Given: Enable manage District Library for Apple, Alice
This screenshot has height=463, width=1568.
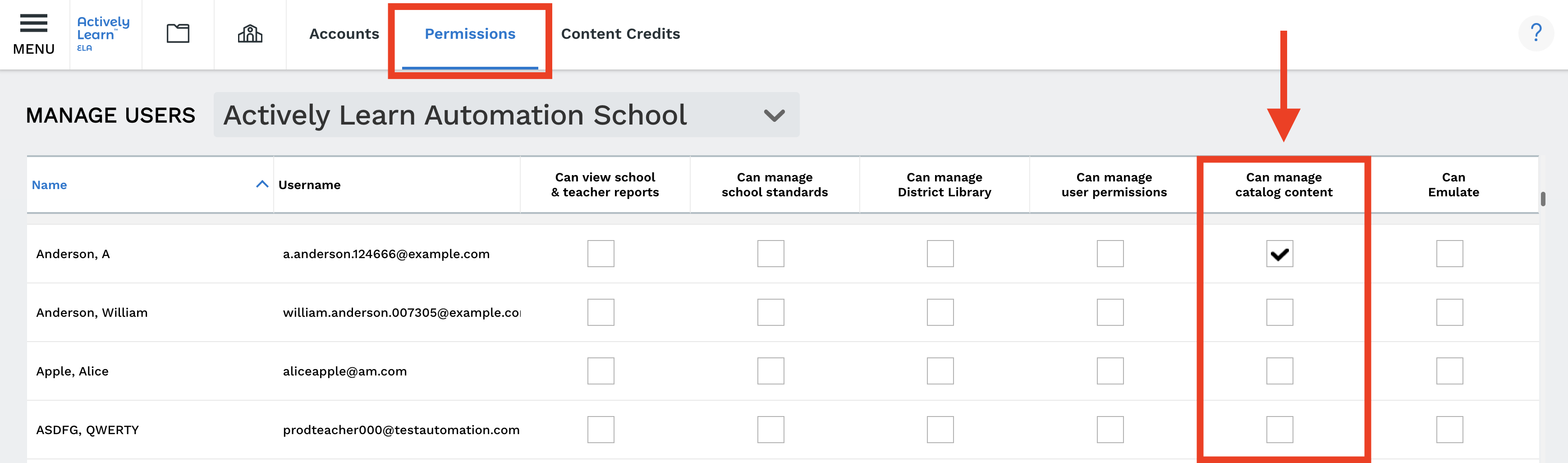Looking at the screenshot, I should coord(940,371).
